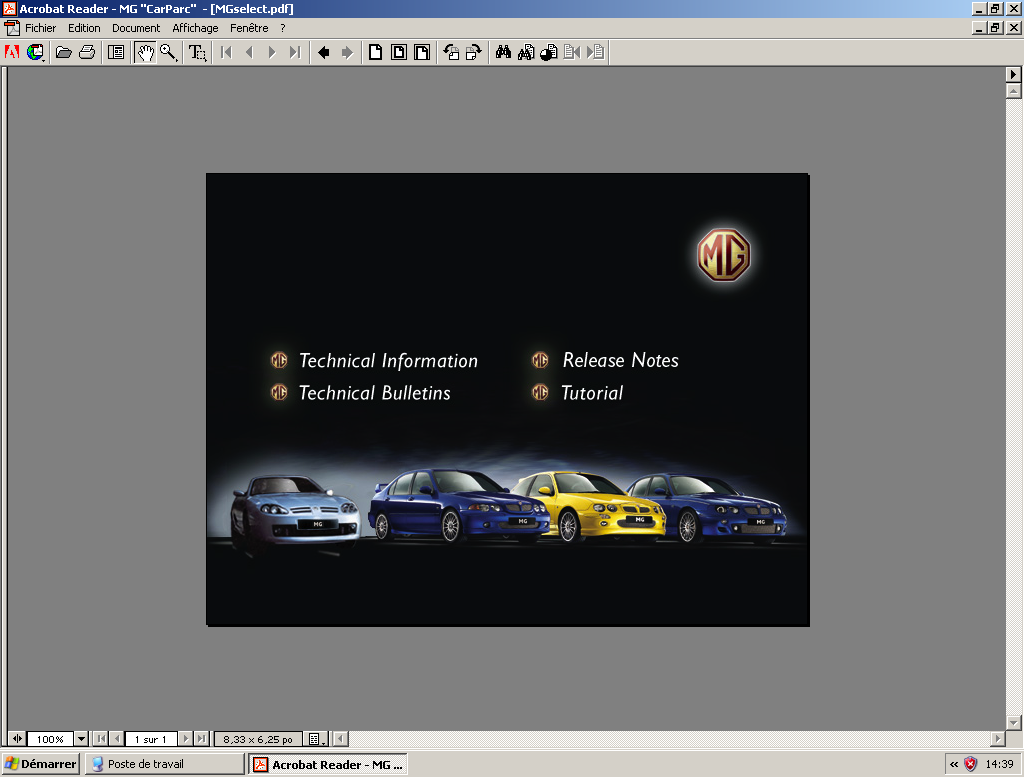Screen dimensions: 1024x777
Task: Open the Technical Information link
Action: pyautogui.click(x=389, y=360)
